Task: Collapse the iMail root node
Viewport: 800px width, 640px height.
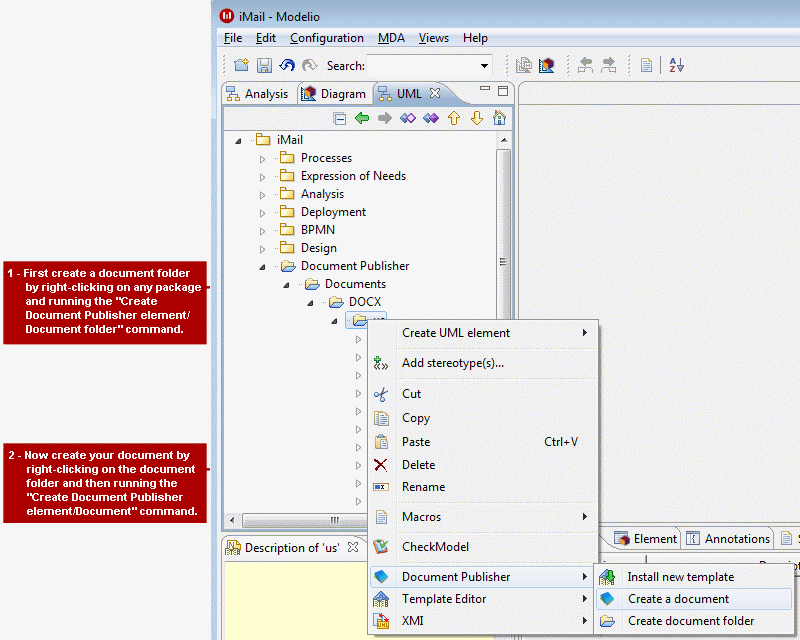Action: [238, 140]
